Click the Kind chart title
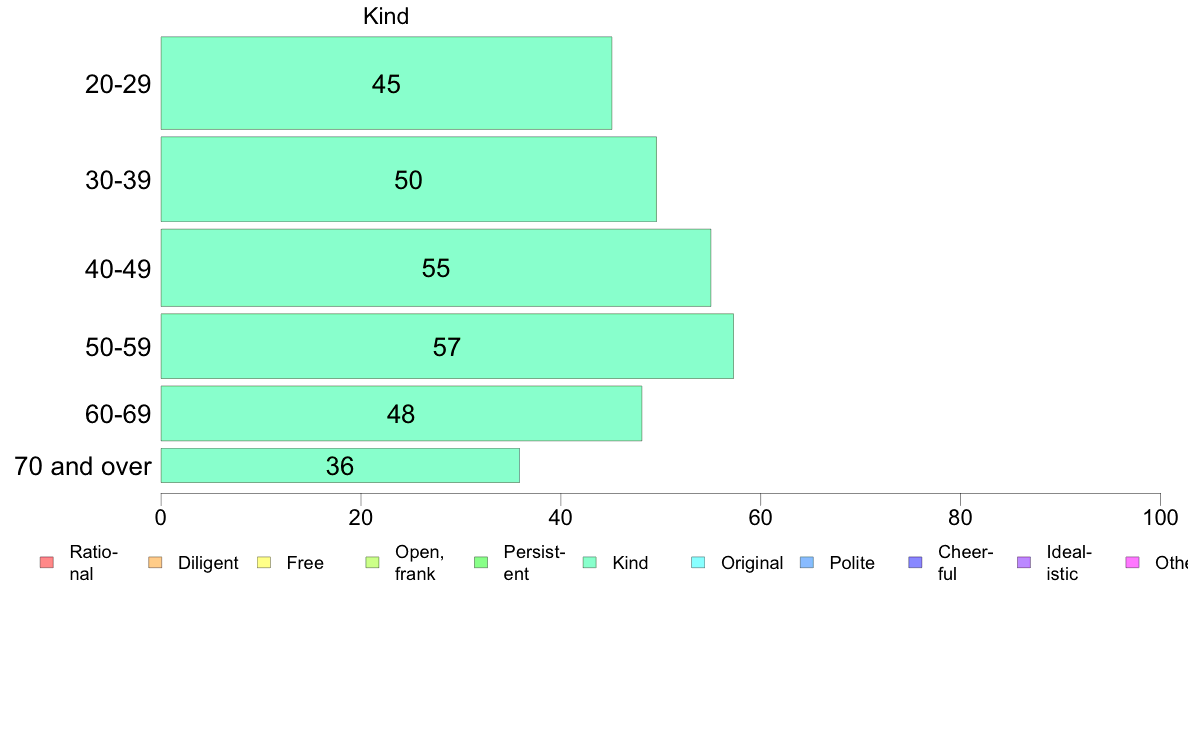The width and height of the screenshot is (1188, 736). pyautogui.click(x=386, y=16)
